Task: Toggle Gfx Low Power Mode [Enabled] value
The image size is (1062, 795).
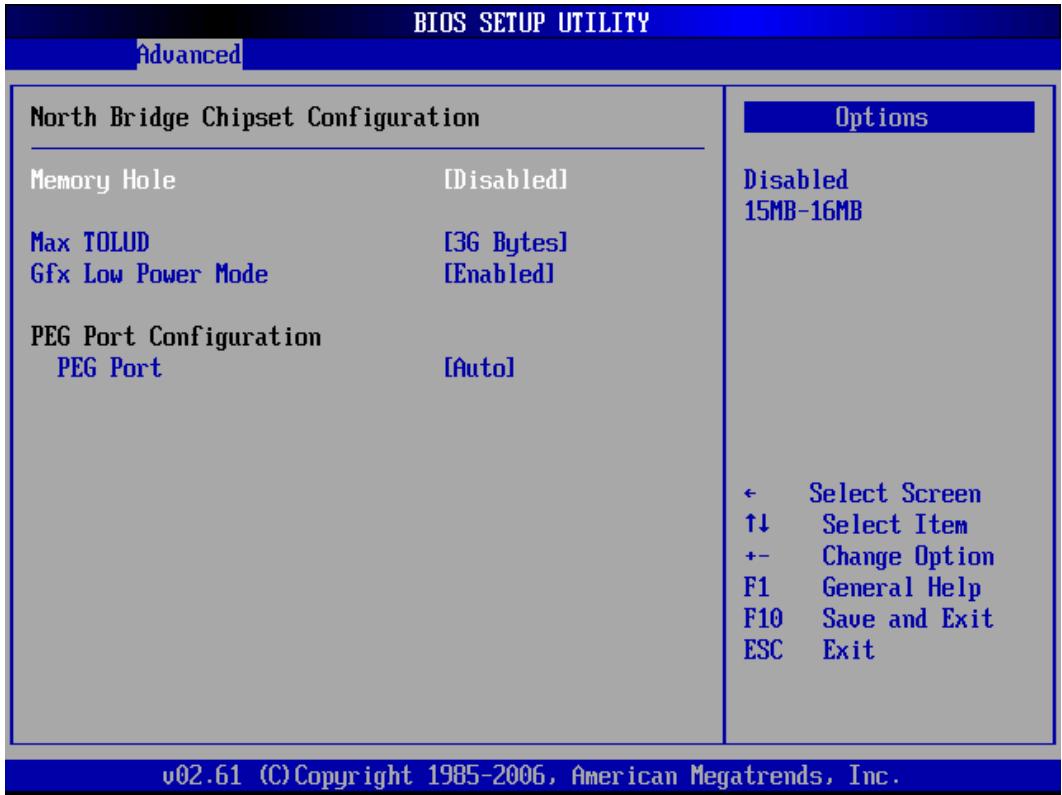Action: pyautogui.click(x=499, y=274)
